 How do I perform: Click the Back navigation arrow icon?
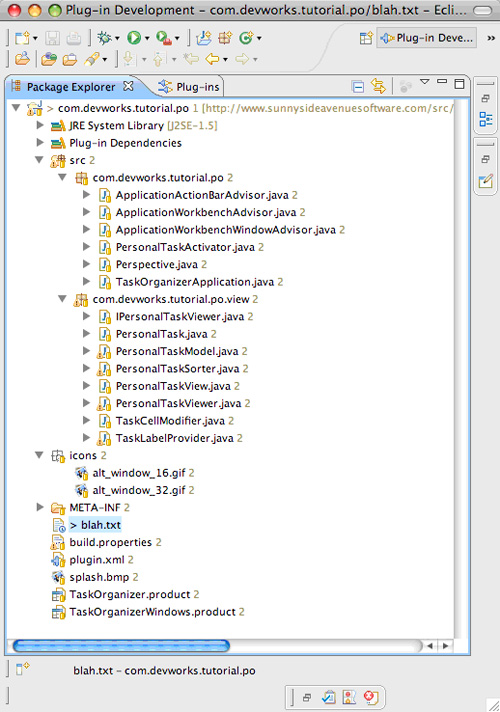(x=212, y=59)
